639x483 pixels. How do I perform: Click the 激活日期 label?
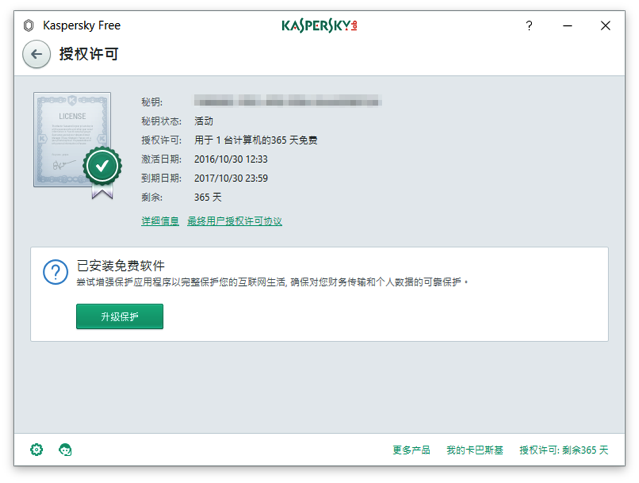(x=161, y=159)
